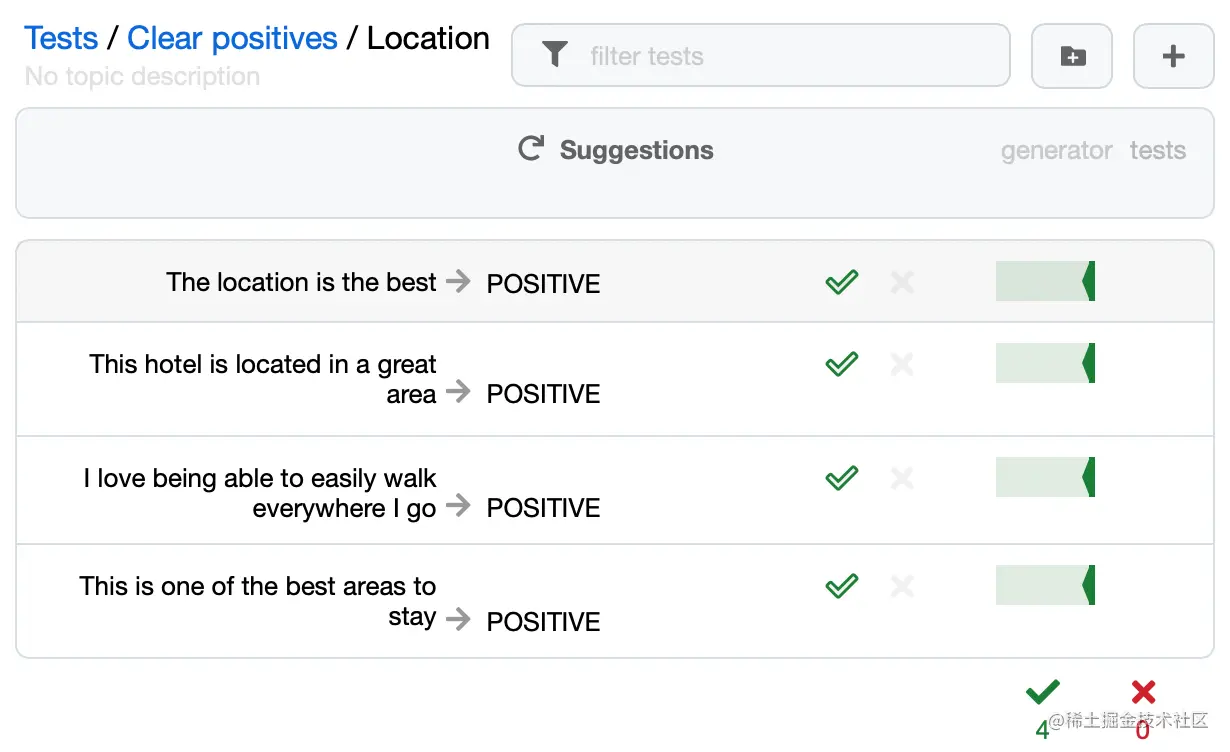Viewport: 1230px width, 752px height.
Task: Click POSITIVE label of 'best areas to stay' row
Action: [x=543, y=622]
